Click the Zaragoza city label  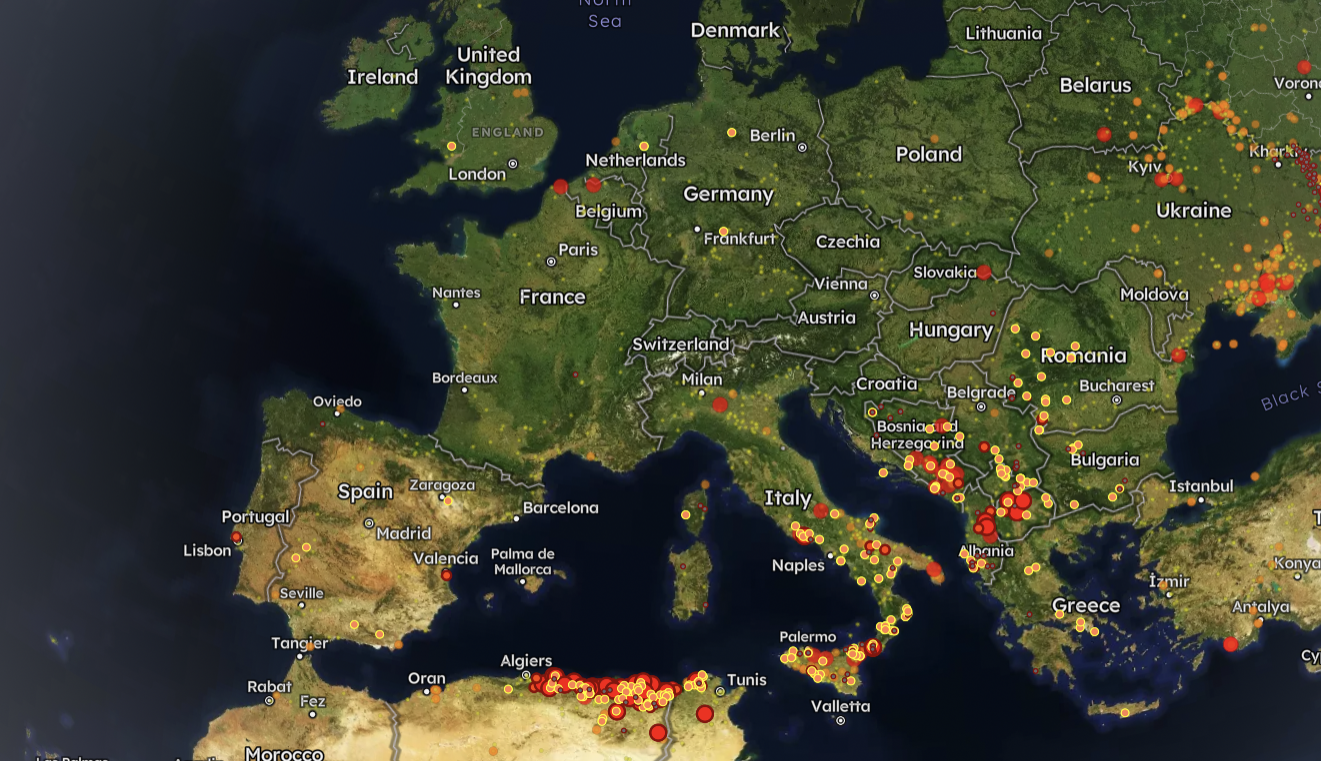click(441, 486)
